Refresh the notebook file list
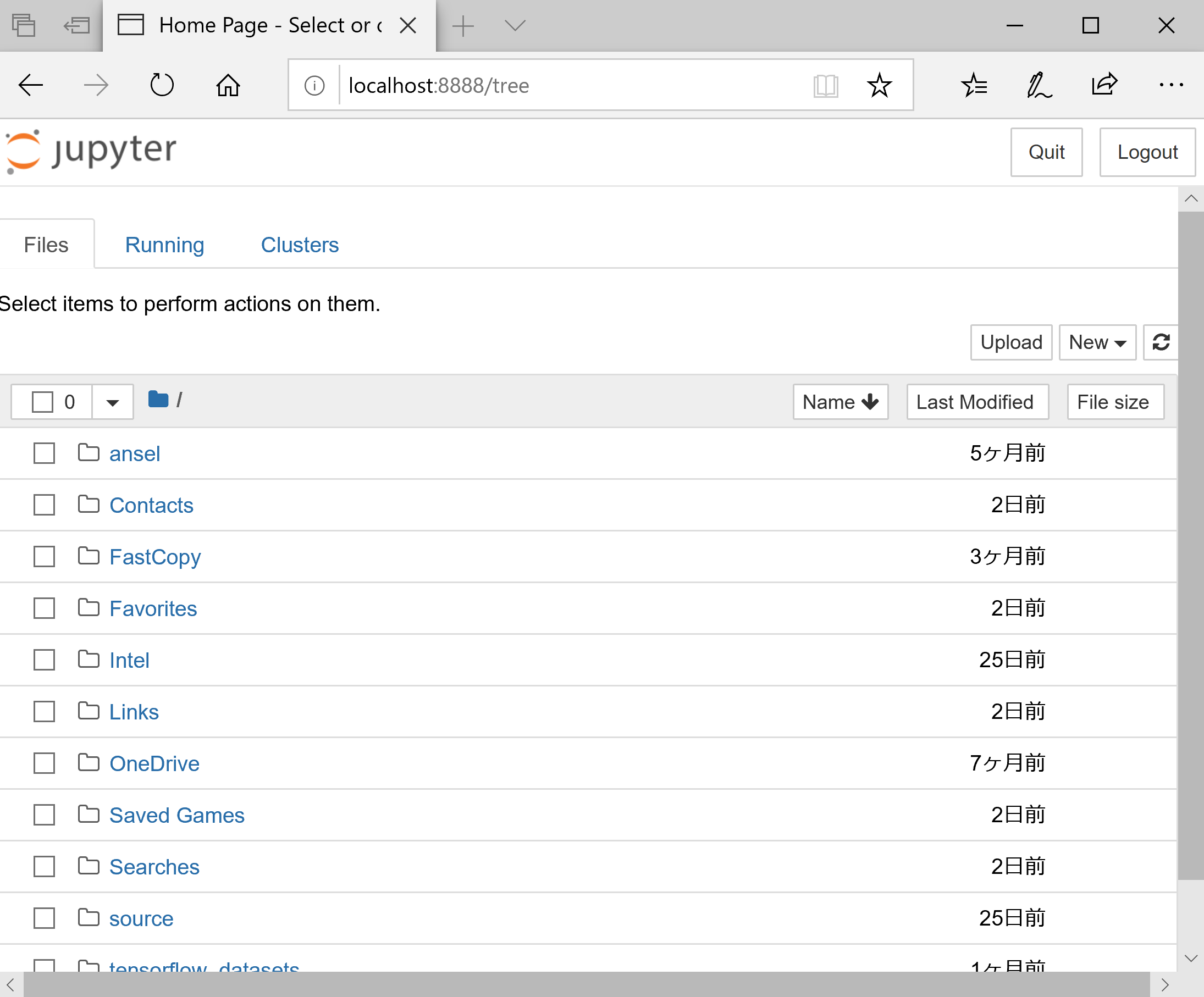 [1161, 342]
